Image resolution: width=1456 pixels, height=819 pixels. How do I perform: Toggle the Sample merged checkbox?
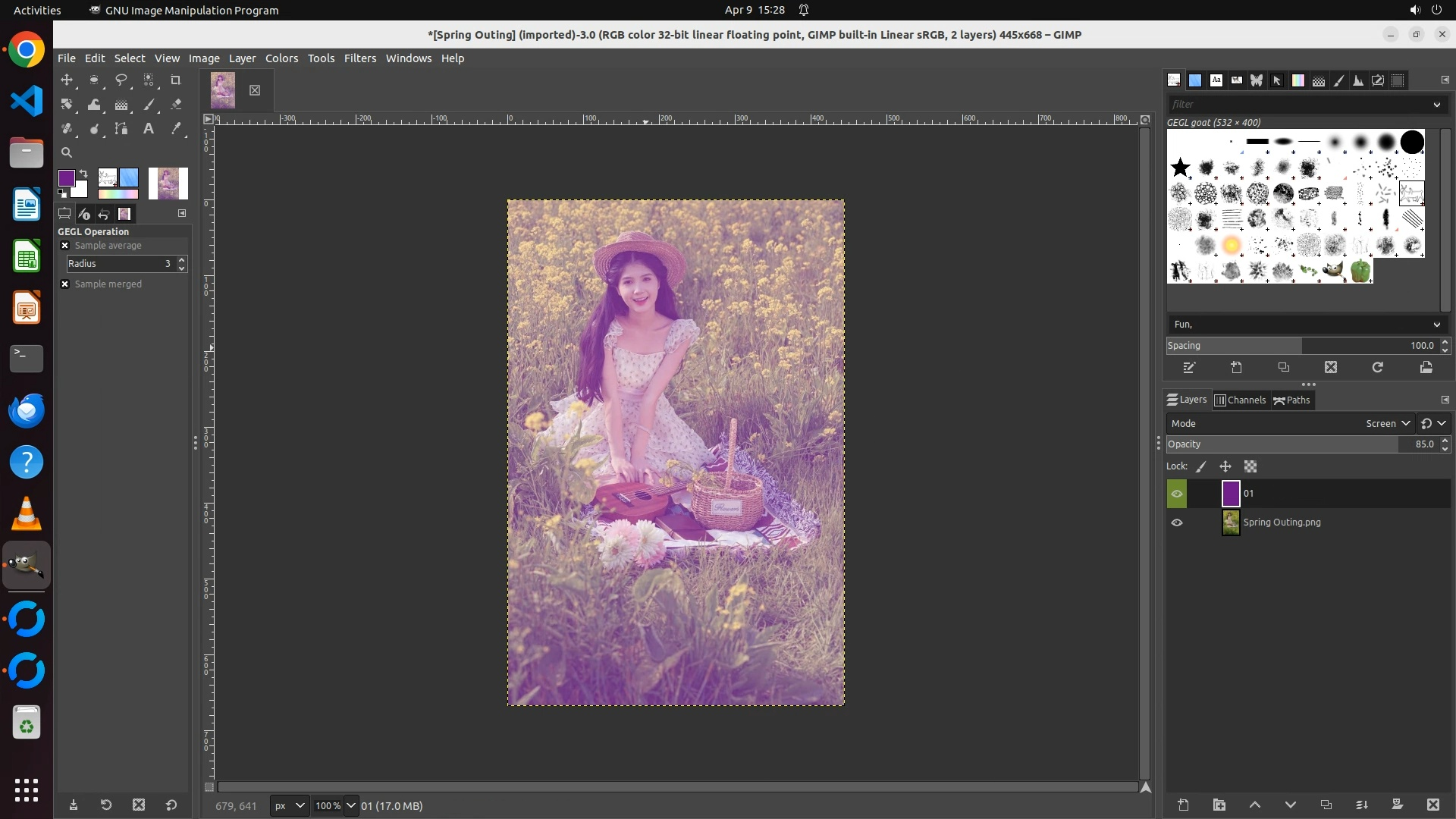pos(65,284)
